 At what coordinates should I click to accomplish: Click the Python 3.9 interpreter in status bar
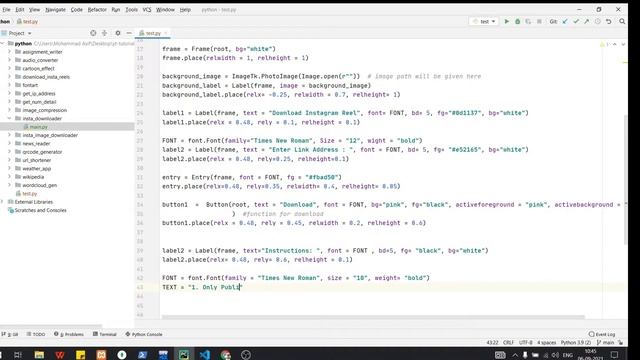(576, 342)
